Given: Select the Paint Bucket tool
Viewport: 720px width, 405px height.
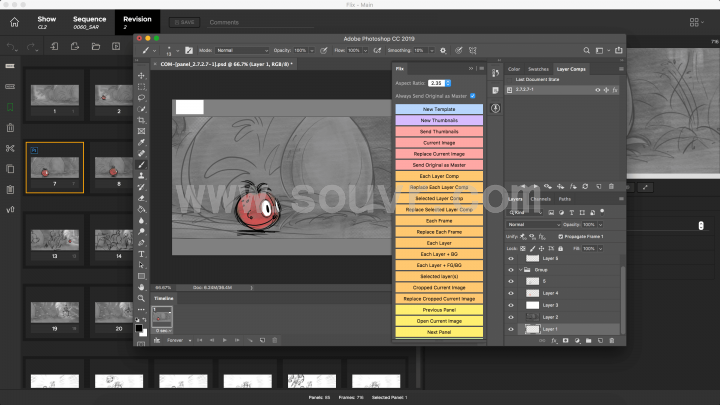Looking at the screenshot, I should (141, 209).
